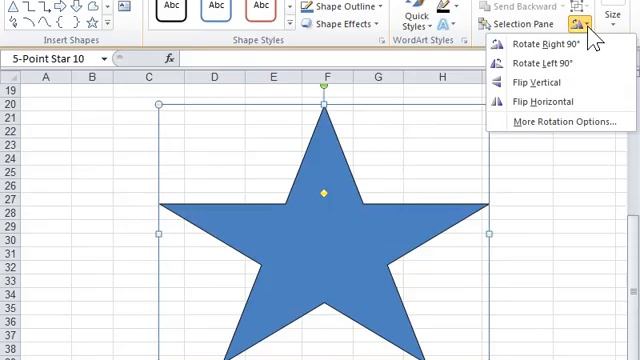Select the 5-point star shape in gallery
This screenshot has height=360, width=640.
point(93,22)
